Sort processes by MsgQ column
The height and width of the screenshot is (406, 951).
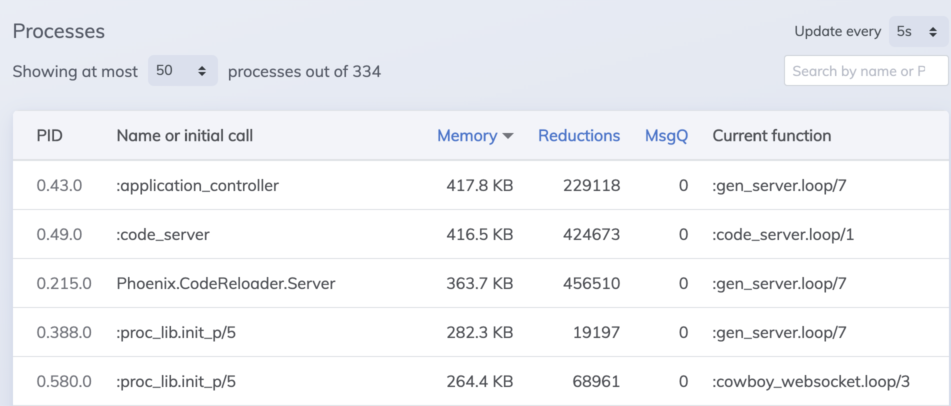(x=667, y=136)
